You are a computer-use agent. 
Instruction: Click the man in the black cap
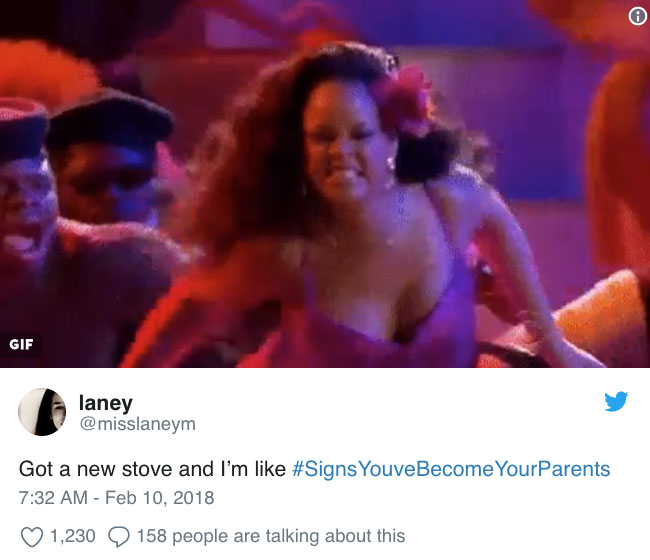[x=108, y=162]
